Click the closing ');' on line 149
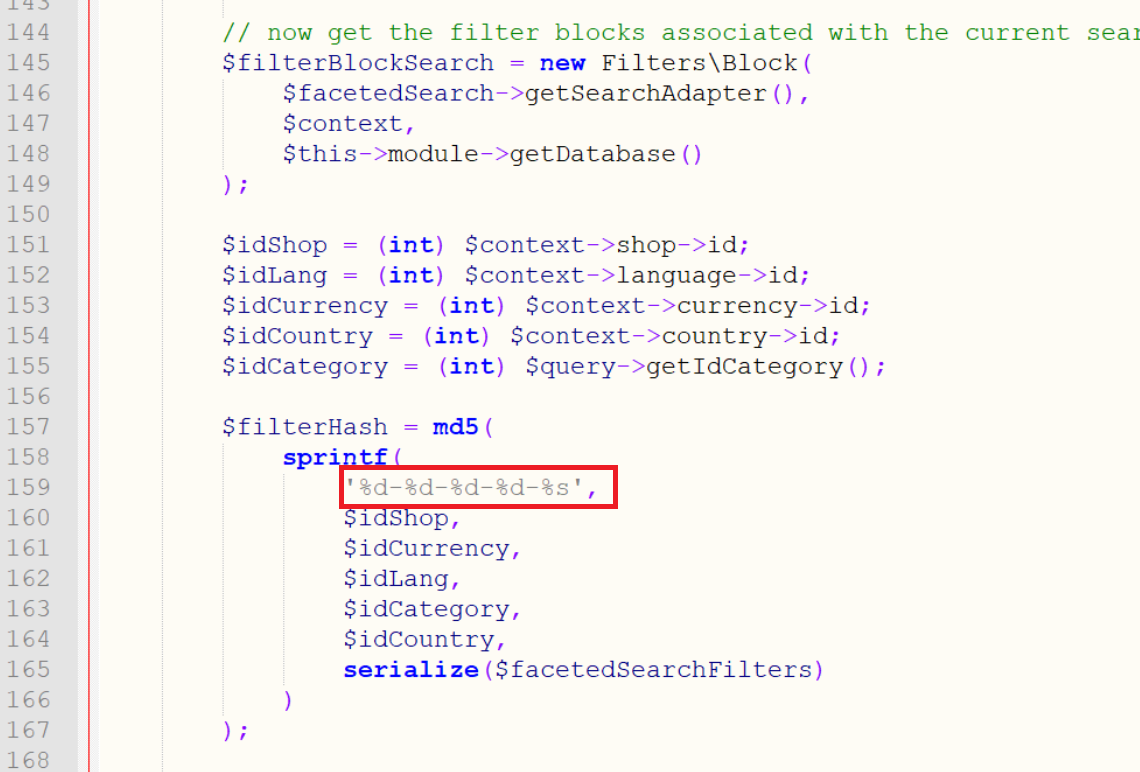The image size is (1140, 772). coord(235,185)
